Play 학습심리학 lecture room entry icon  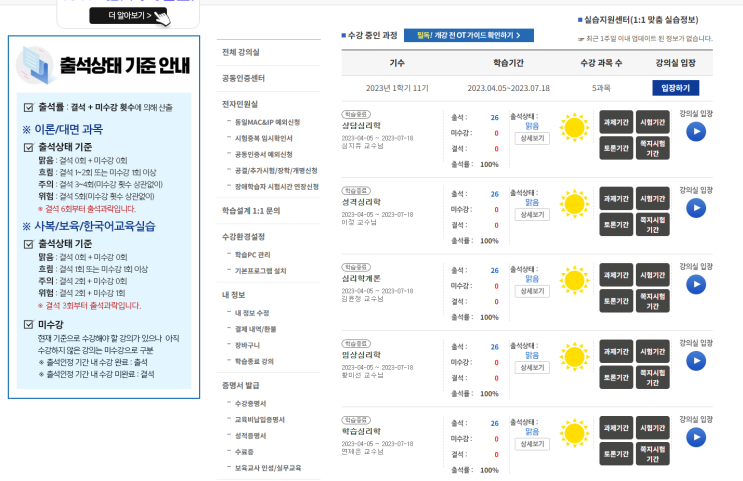696,437
